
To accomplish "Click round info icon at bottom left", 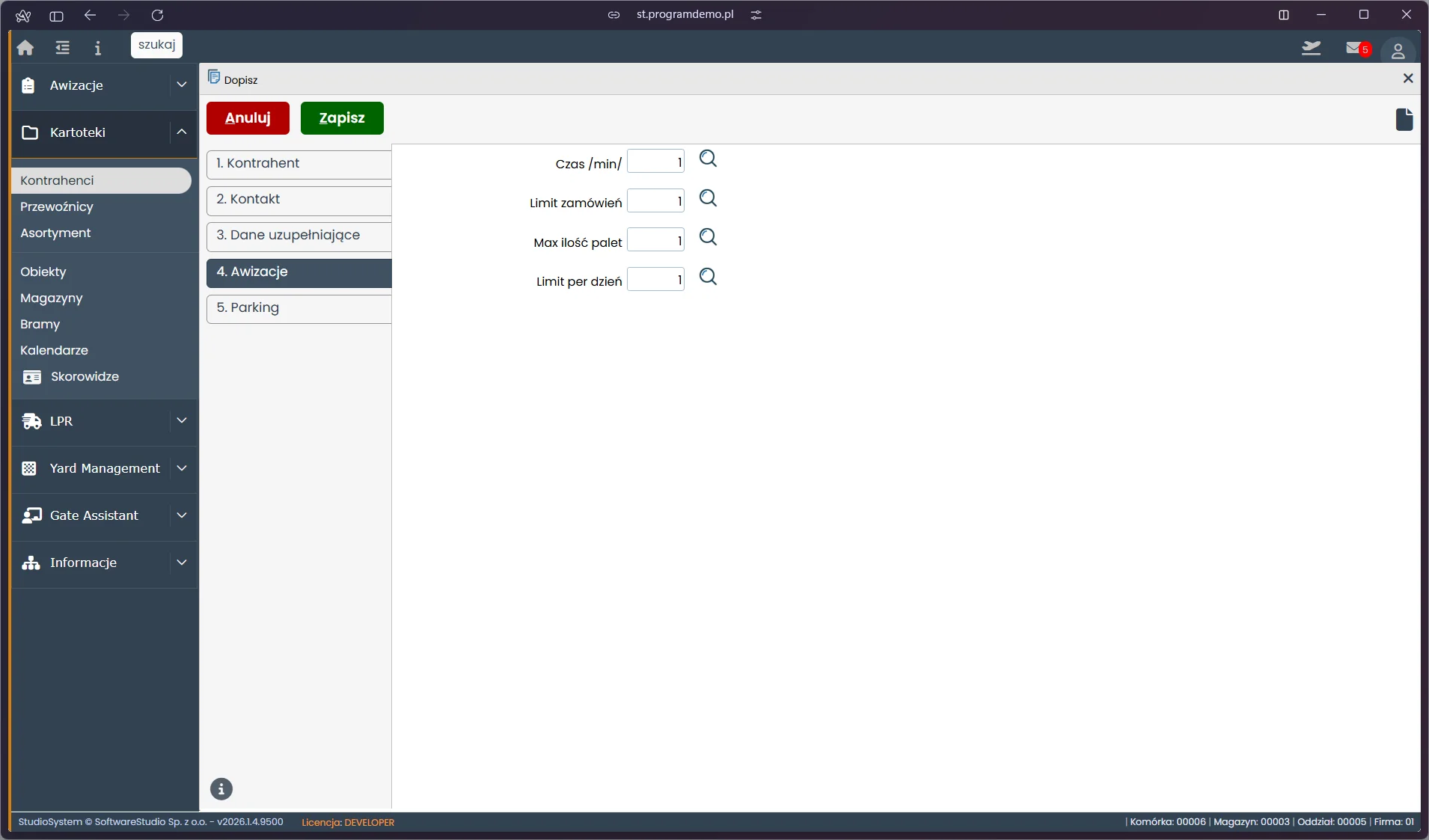I will coord(221,789).
